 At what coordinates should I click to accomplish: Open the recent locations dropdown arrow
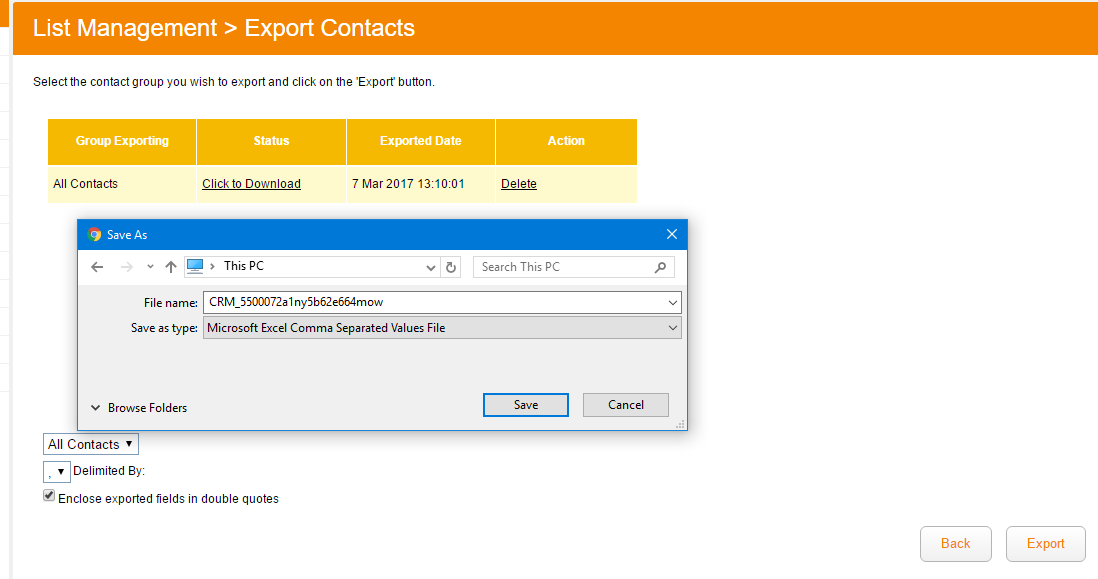point(150,267)
